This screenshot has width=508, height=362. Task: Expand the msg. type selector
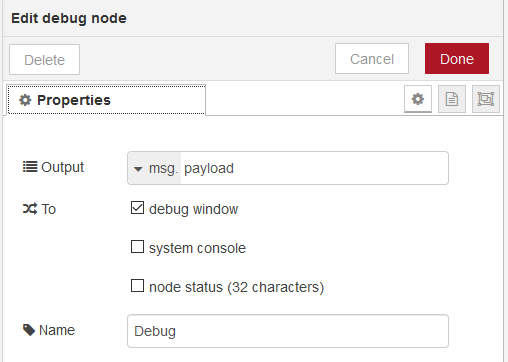155,168
